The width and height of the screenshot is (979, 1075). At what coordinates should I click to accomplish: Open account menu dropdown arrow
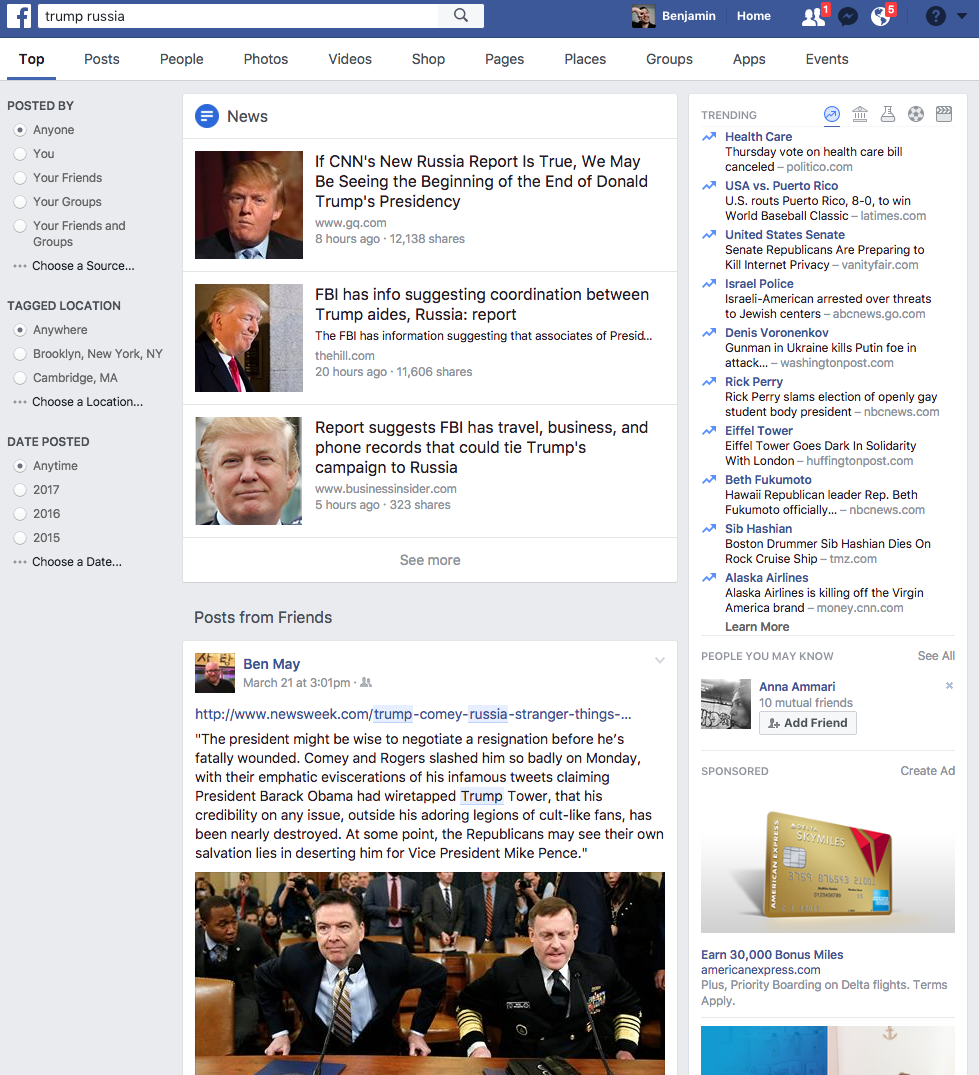pyautogui.click(x=962, y=16)
